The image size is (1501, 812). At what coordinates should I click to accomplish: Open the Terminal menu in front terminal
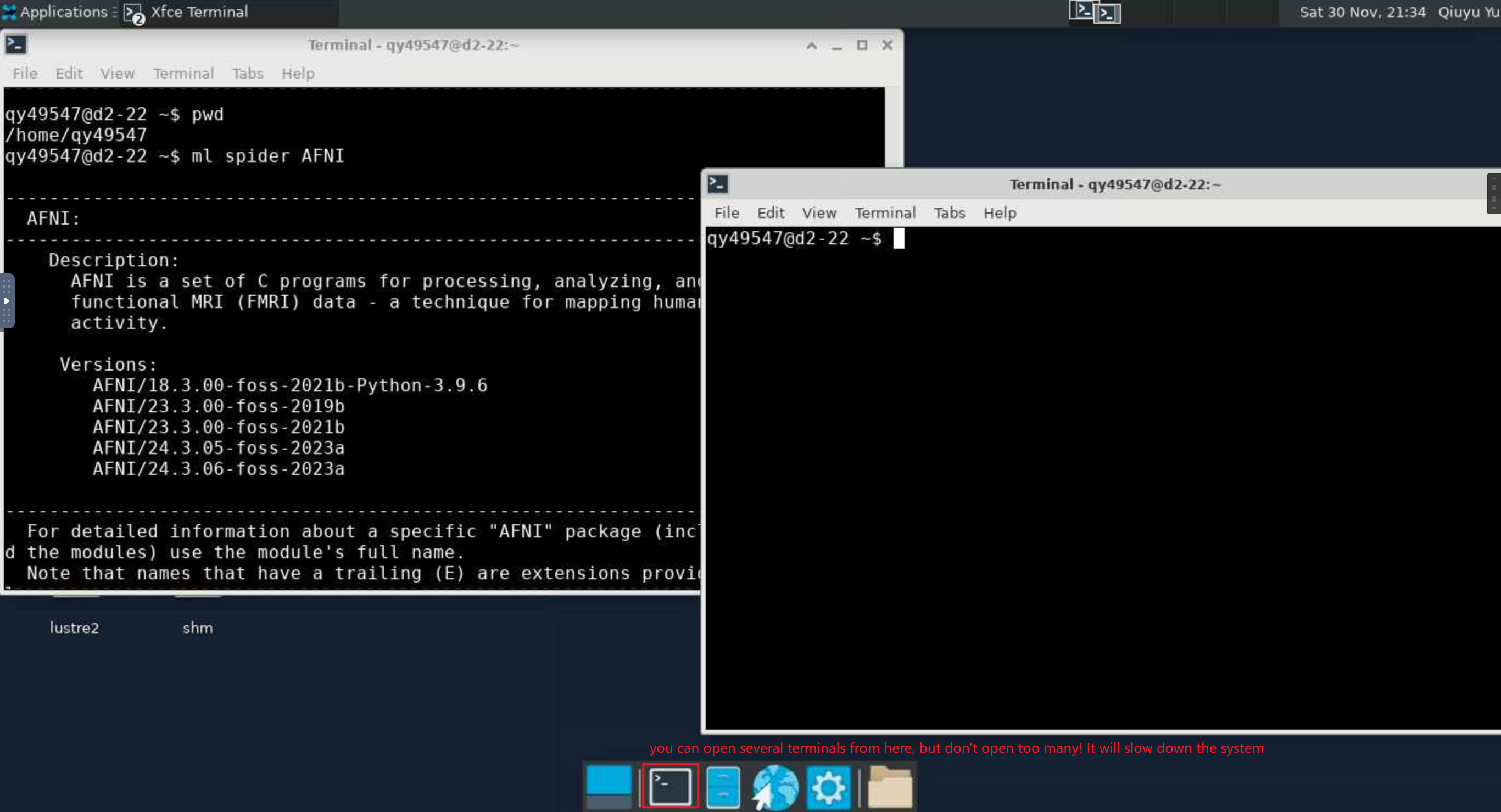tap(885, 212)
